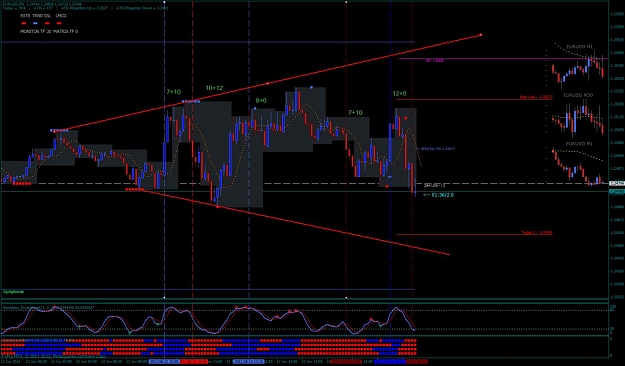Click the Stochastic_Divergence indicator title
Screen dimensions: 625x366
point(49,307)
